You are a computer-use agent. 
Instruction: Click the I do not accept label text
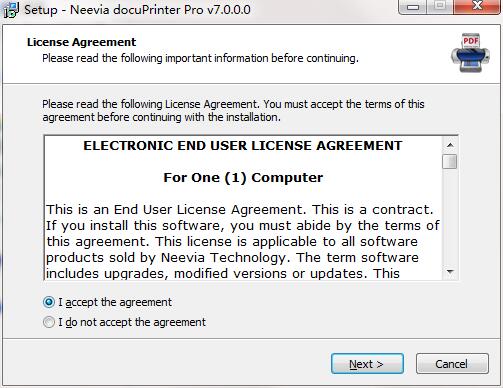[132, 322]
